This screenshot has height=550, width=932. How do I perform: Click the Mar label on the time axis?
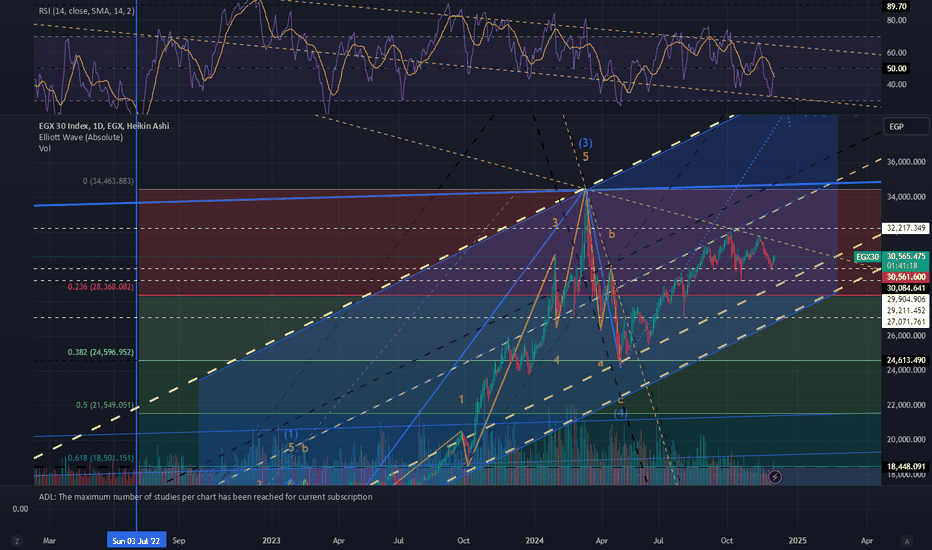click(x=49, y=541)
